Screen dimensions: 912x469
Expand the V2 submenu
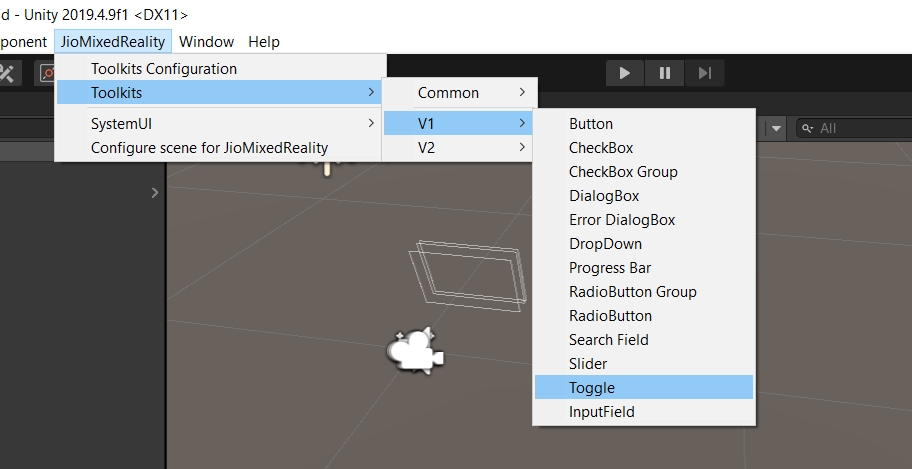(461, 147)
